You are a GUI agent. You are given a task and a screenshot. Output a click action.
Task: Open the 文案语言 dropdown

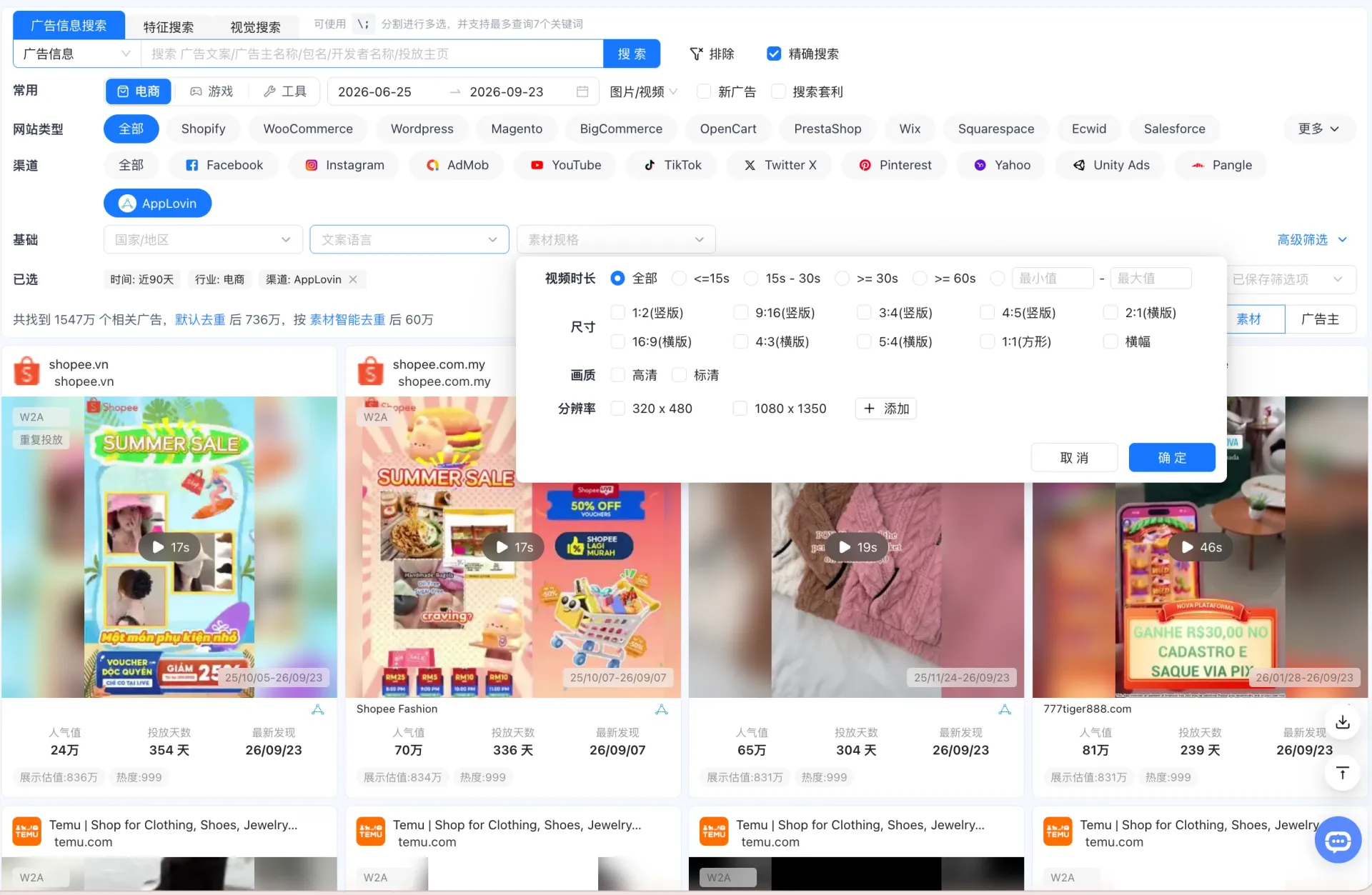click(x=409, y=239)
